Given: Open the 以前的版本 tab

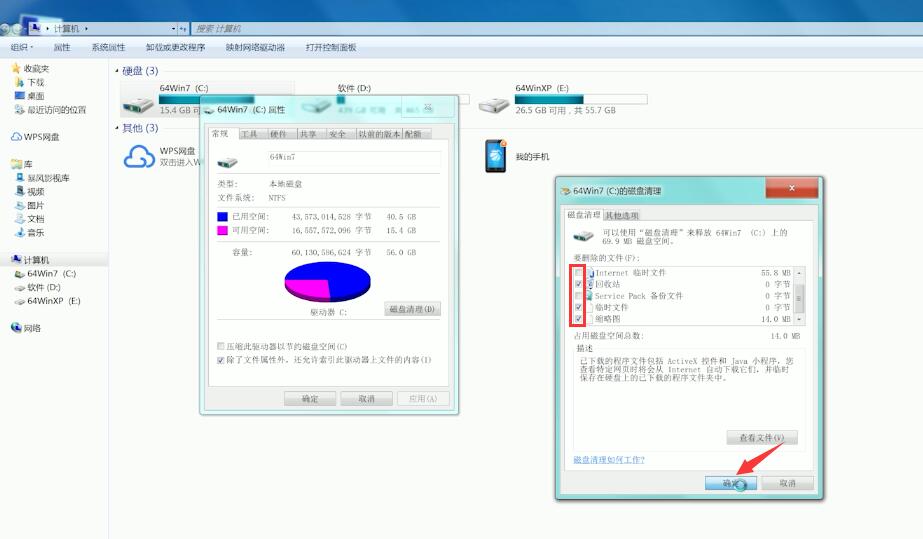Looking at the screenshot, I should [x=380, y=134].
